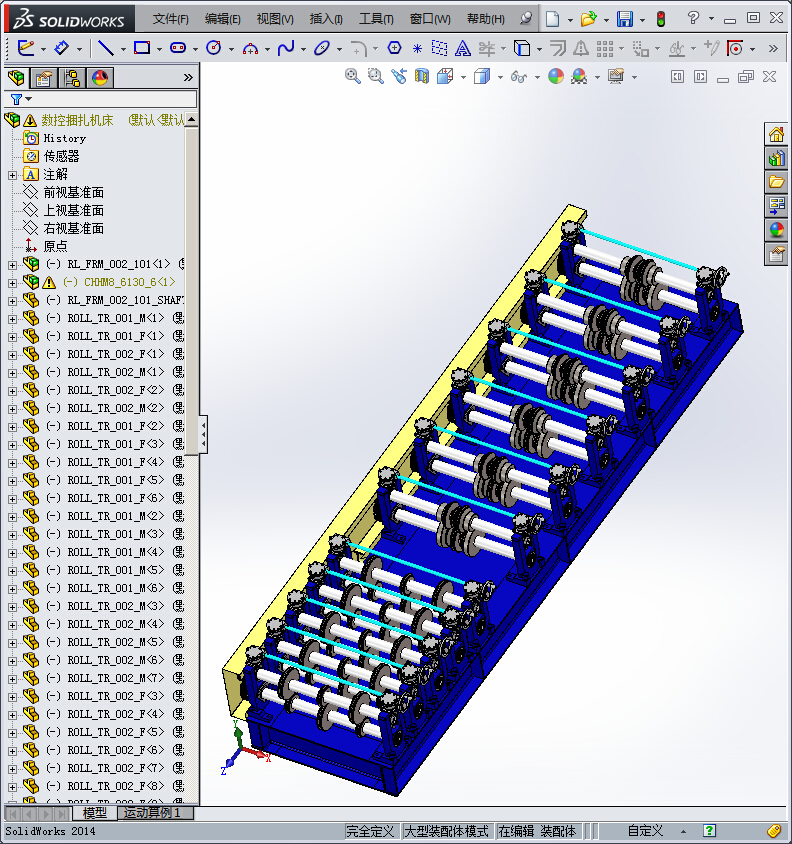Open the Display Style dropdown arrow
This screenshot has width=792, height=844.
(x=500, y=78)
